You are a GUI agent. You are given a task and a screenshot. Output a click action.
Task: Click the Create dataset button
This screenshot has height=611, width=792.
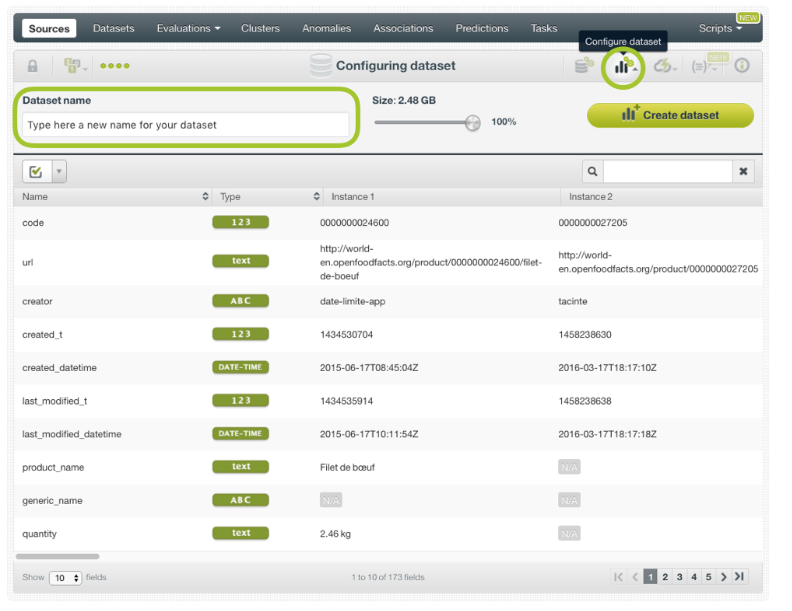click(x=670, y=115)
